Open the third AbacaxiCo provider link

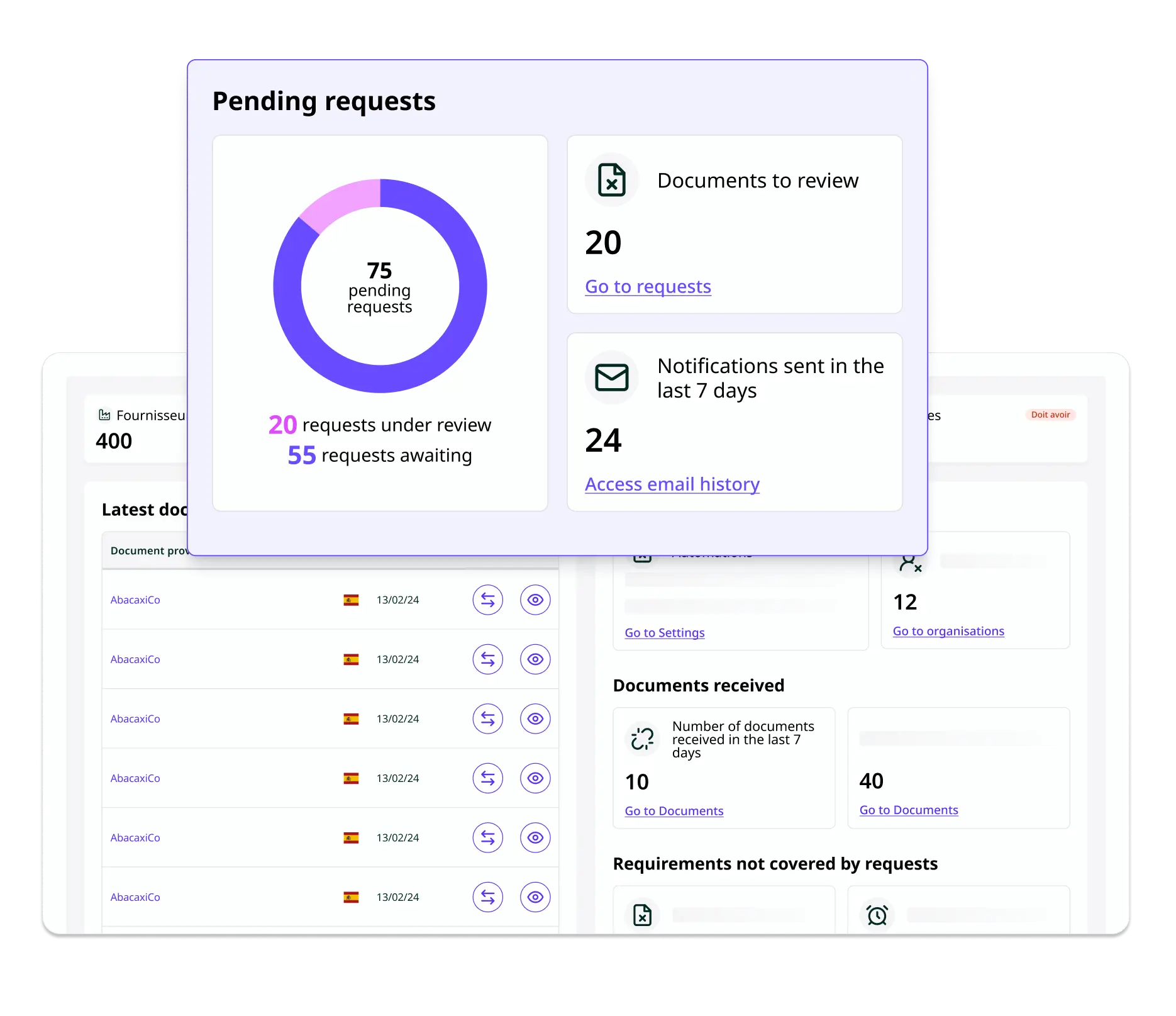pyautogui.click(x=135, y=719)
